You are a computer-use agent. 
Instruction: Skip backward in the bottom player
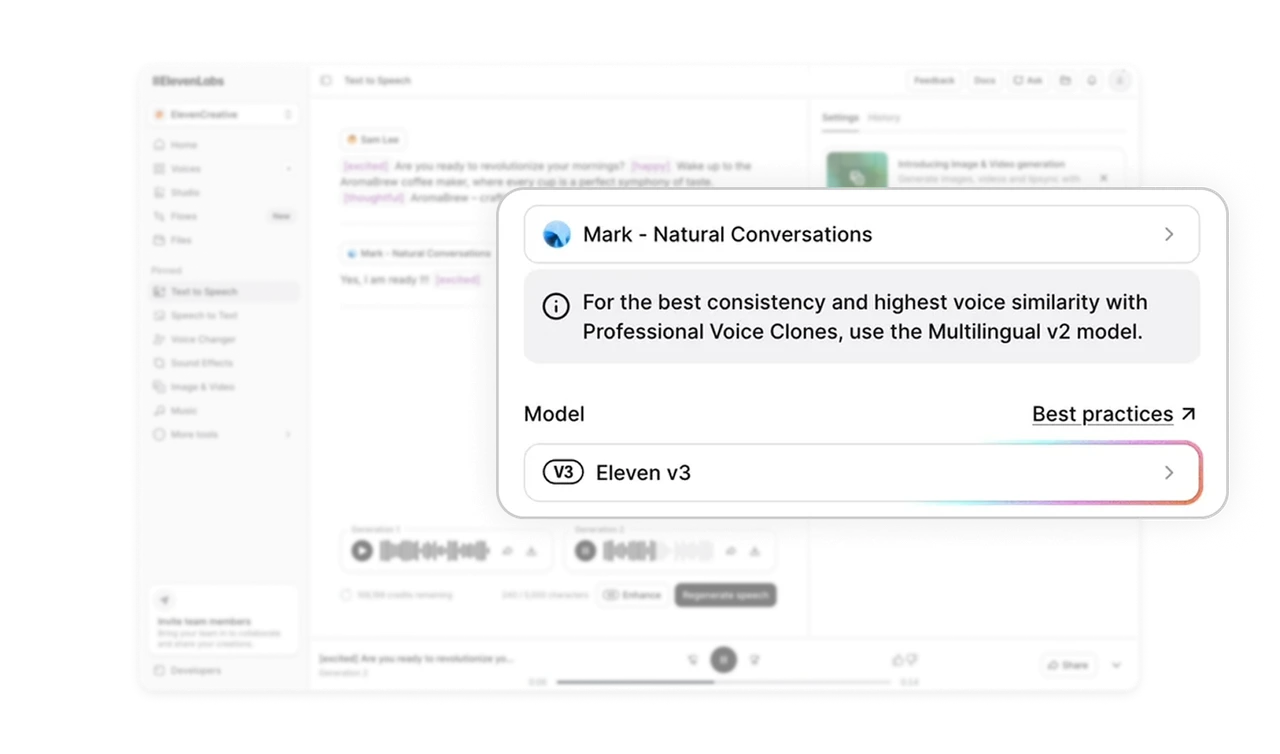point(693,660)
